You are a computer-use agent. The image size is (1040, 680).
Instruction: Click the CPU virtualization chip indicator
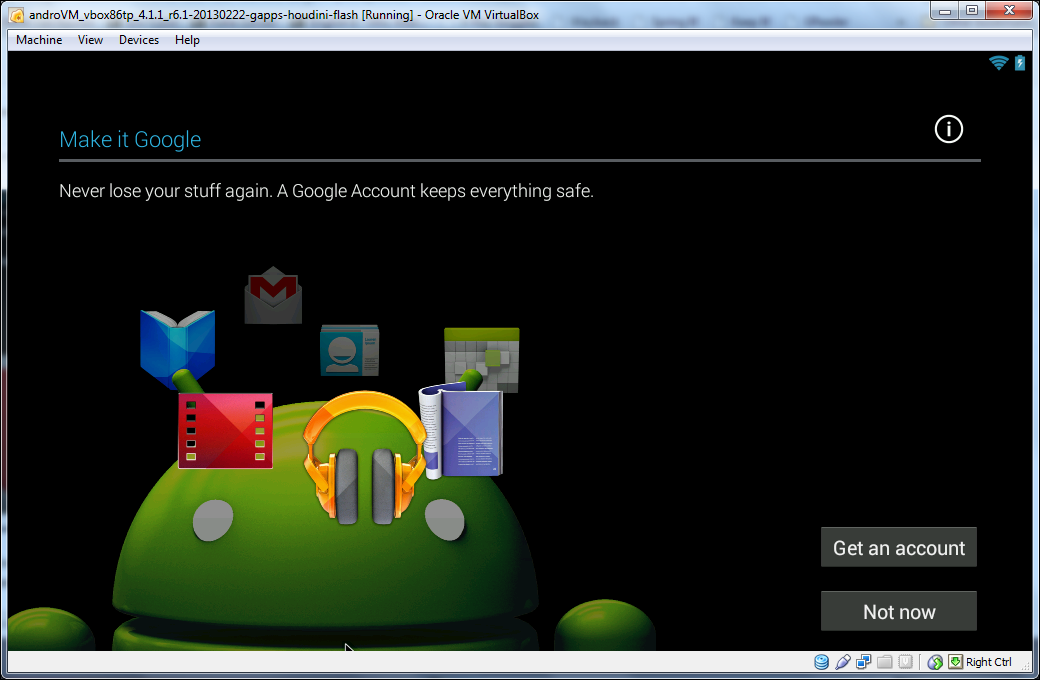(x=905, y=661)
